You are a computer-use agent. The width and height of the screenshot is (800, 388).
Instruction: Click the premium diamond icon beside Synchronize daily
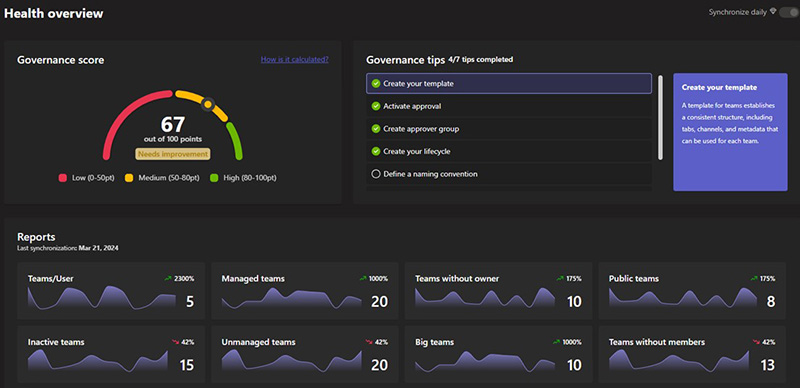773,12
